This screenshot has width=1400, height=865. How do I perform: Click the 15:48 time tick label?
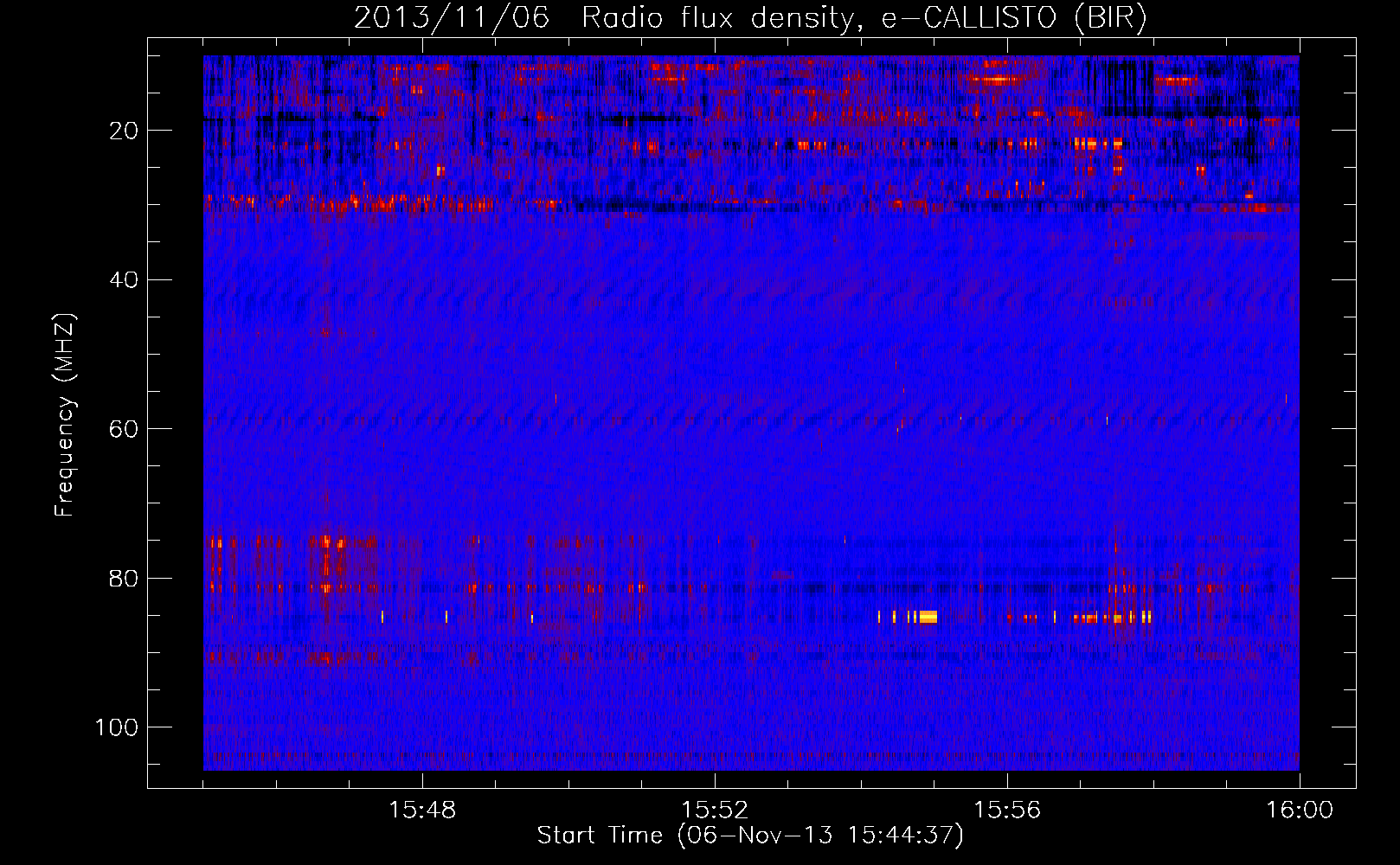point(422,811)
